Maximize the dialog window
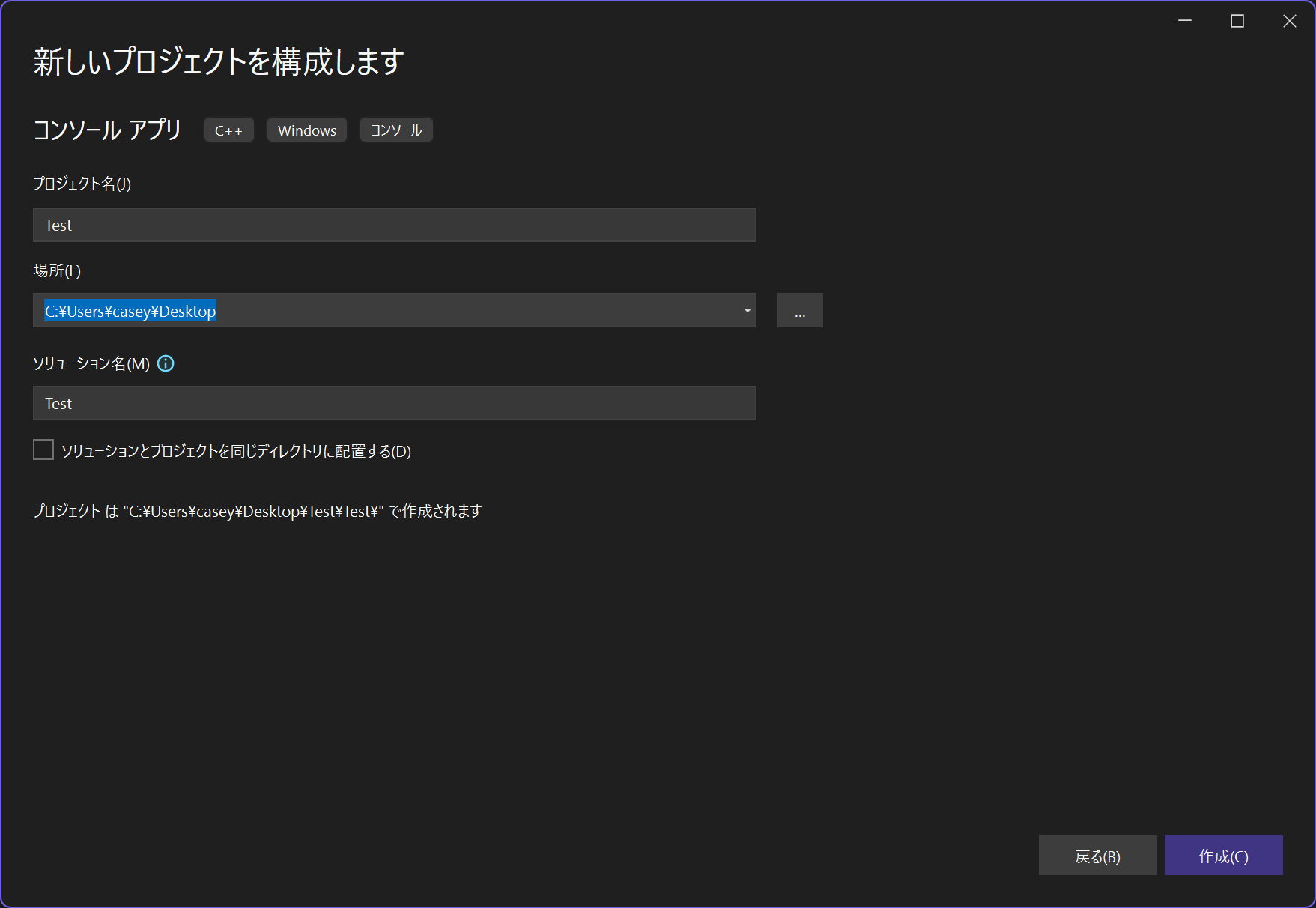 pyautogui.click(x=1237, y=21)
